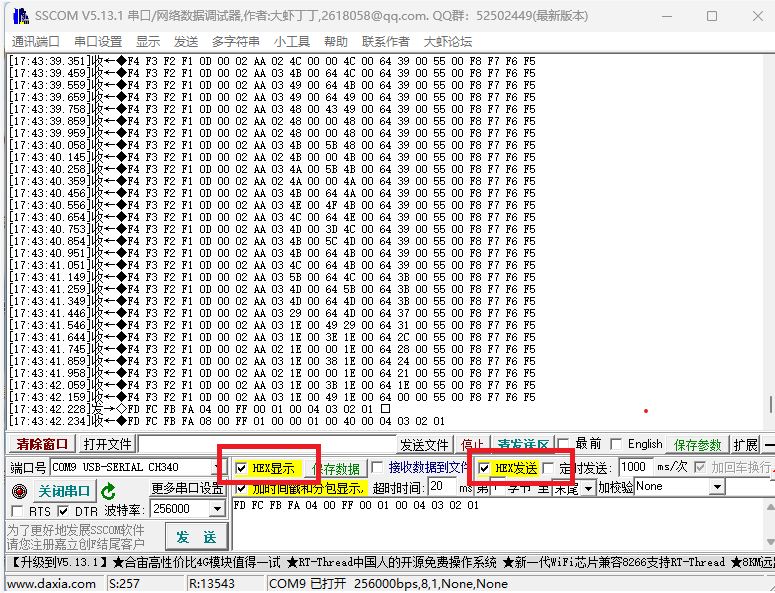Click the 升级到V5.13.1 ticker text
775x593 pixels.
(59, 562)
